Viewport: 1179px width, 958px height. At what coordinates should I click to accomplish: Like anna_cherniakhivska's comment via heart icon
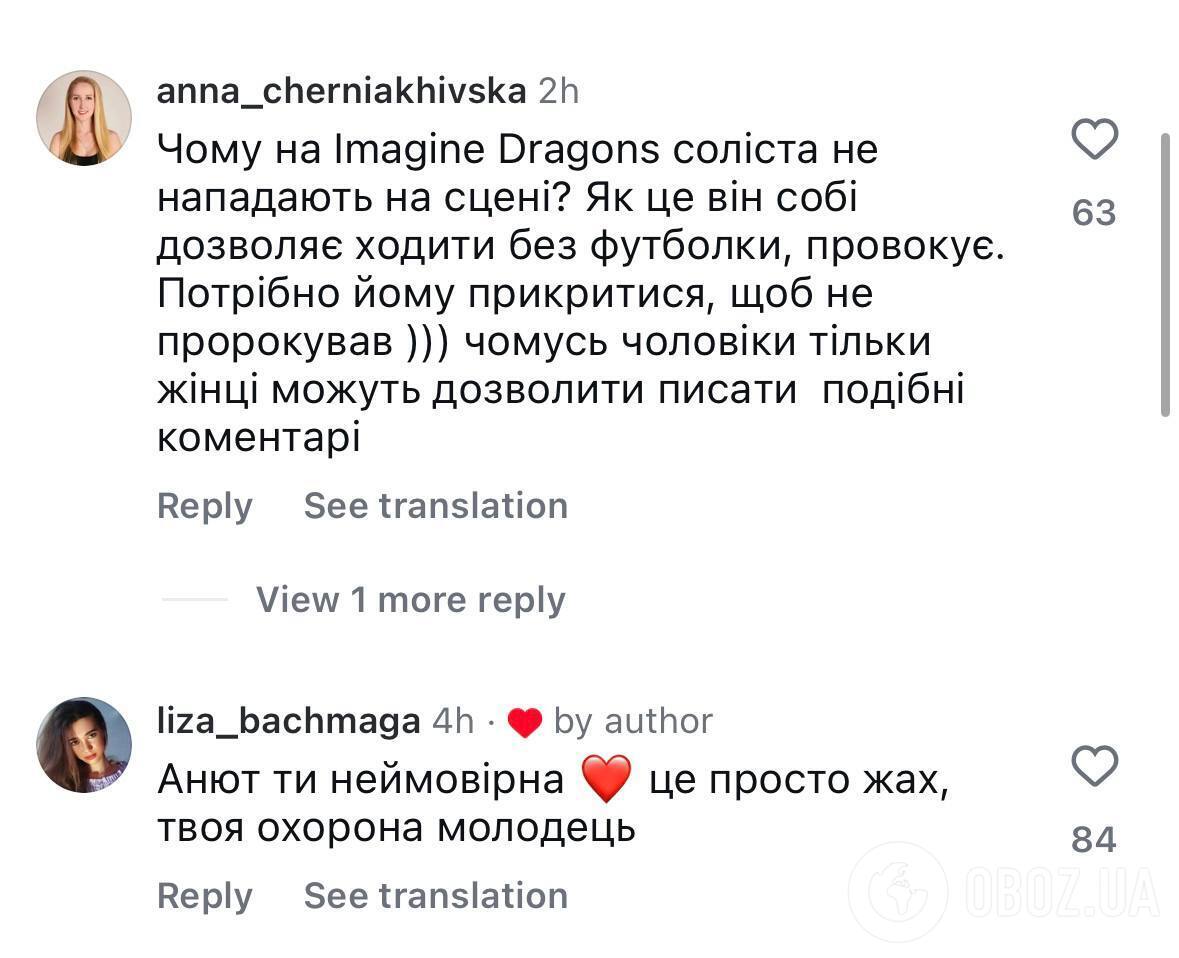pos(1094,139)
